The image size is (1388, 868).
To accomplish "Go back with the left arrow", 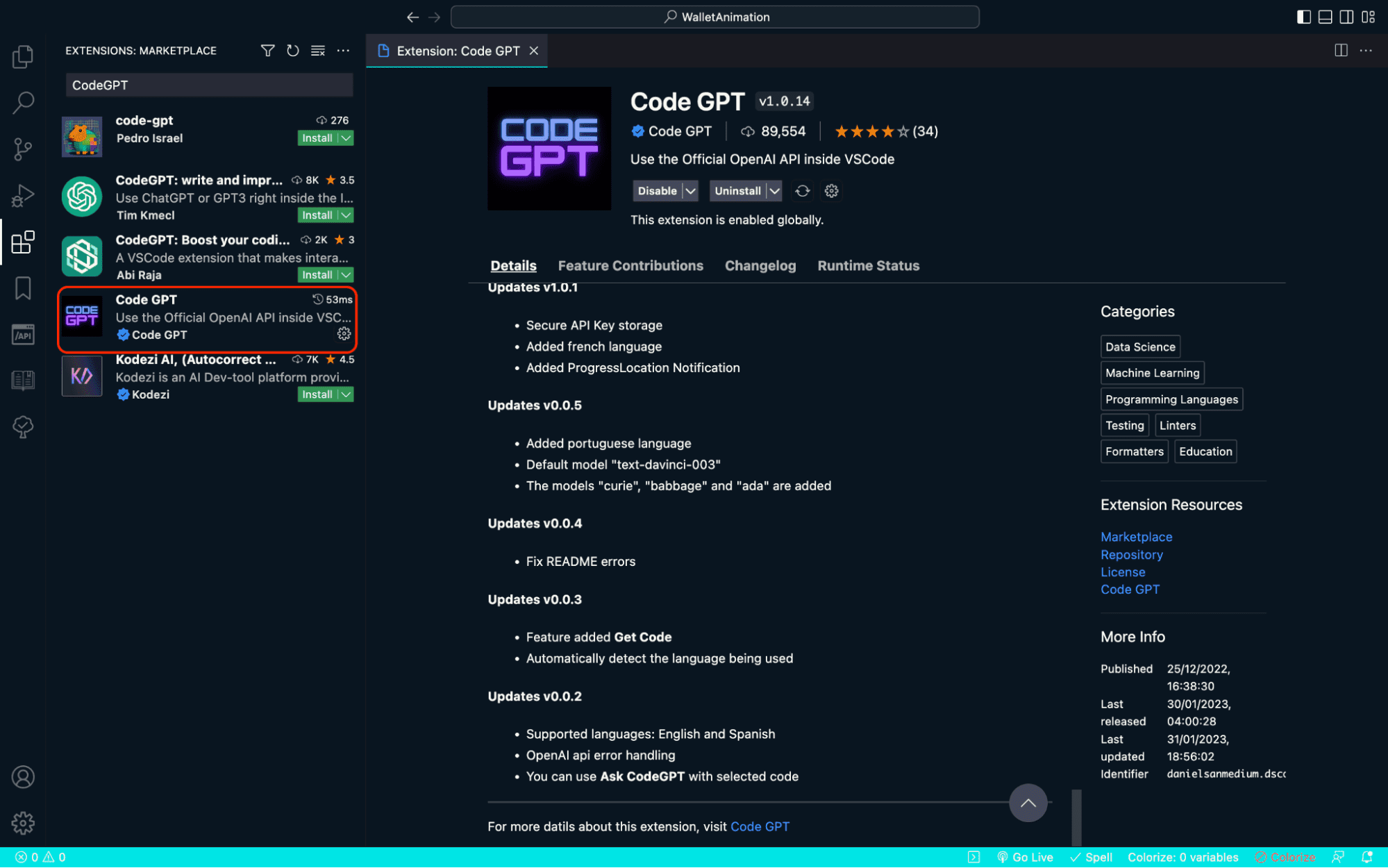I will pyautogui.click(x=412, y=17).
